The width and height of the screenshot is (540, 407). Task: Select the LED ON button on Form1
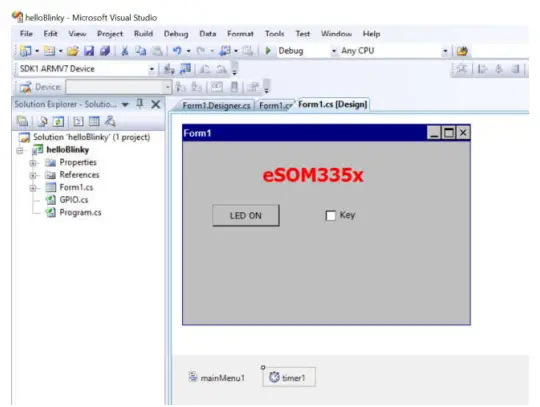(x=246, y=216)
